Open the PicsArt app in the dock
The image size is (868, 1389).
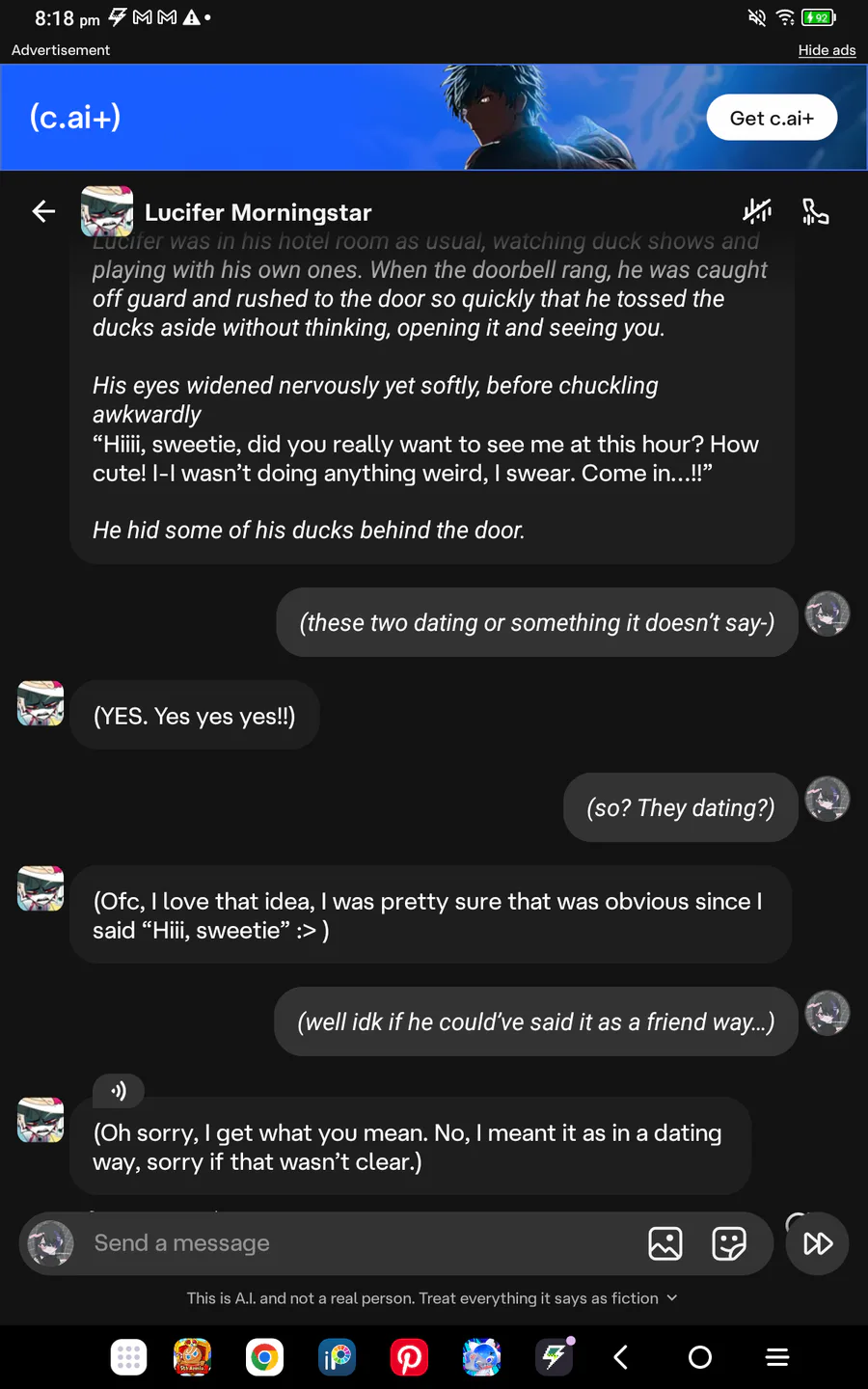pyautogui.click(x=337, y=1358)
